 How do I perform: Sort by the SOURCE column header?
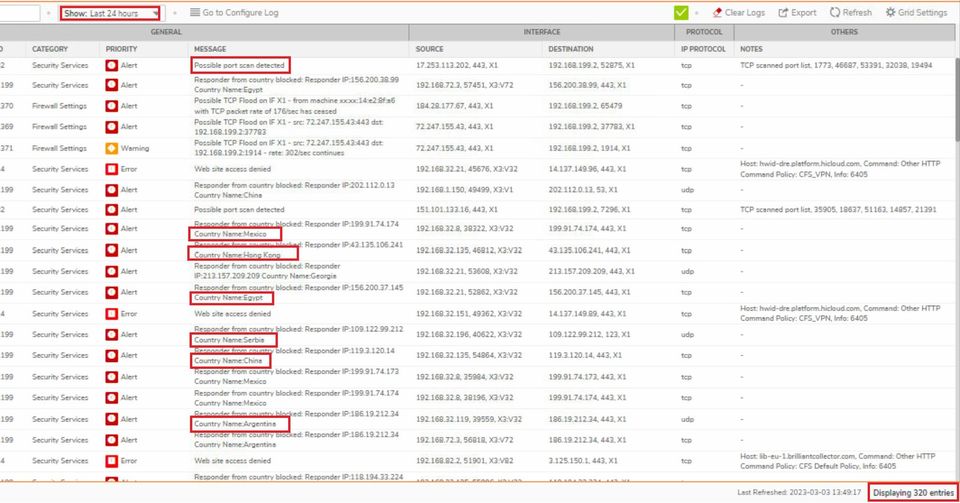(429, 49)
